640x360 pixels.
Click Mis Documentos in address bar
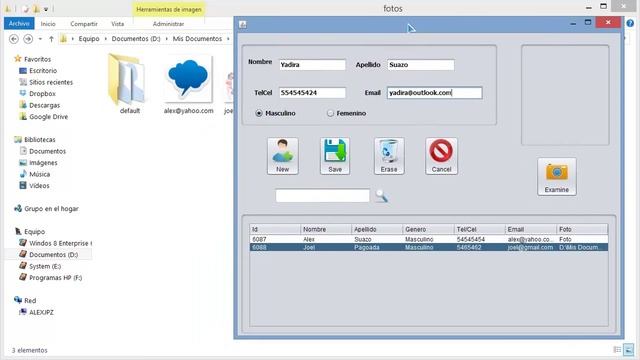point(197,39)
